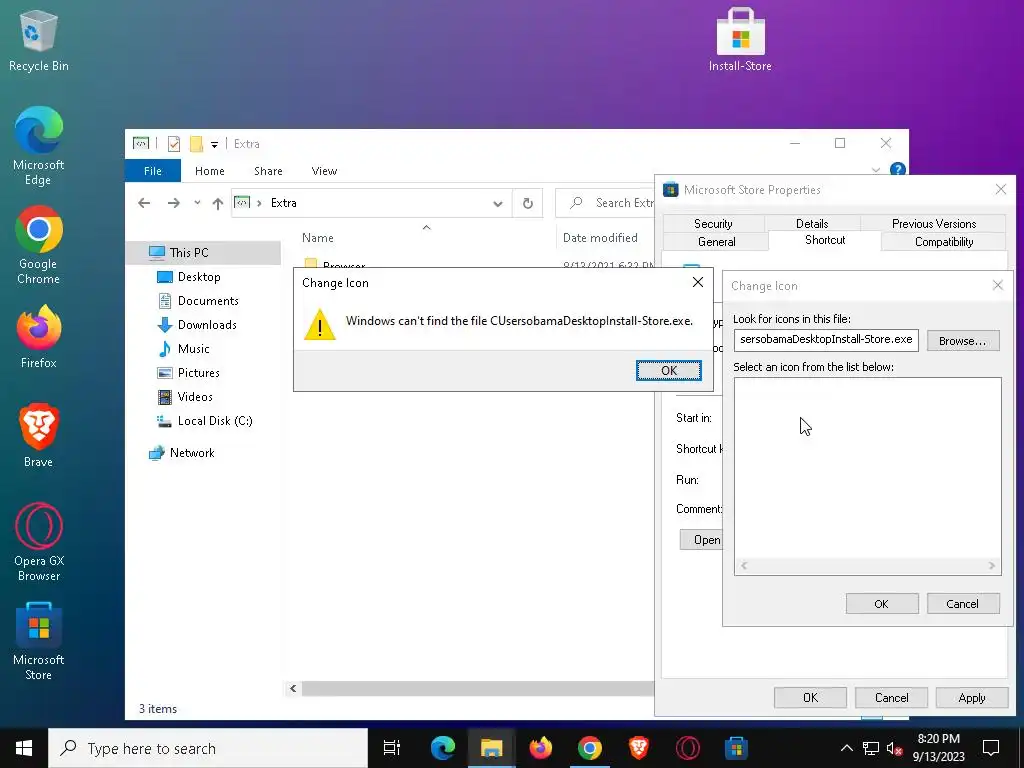The width and height of the screenshot is (1024, 768).
Task: Open network status tray icon
Action: click(x=871, y=748)
